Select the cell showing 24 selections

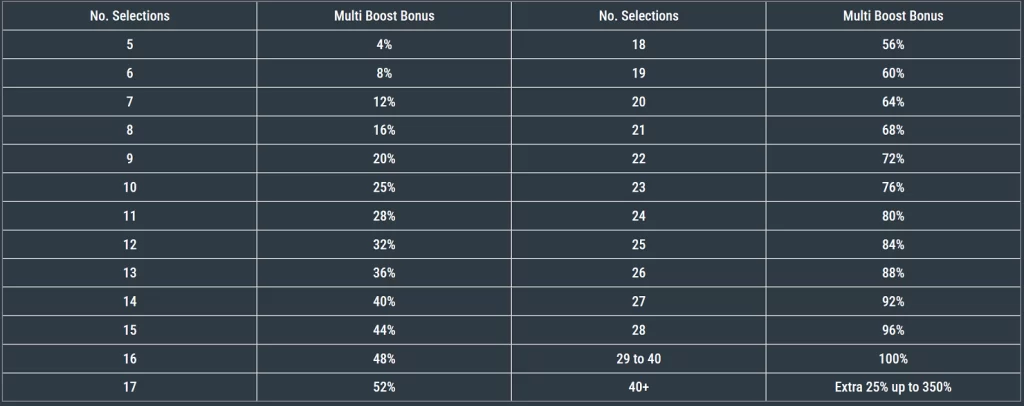638,216
